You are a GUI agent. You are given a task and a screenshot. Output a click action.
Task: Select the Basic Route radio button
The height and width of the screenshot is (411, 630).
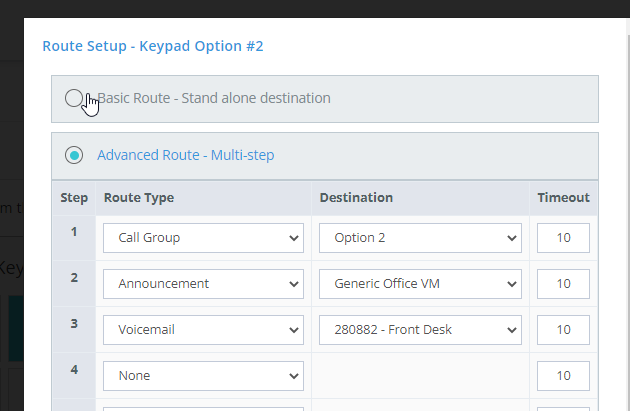pyautogui.click(x=74, y=98)
